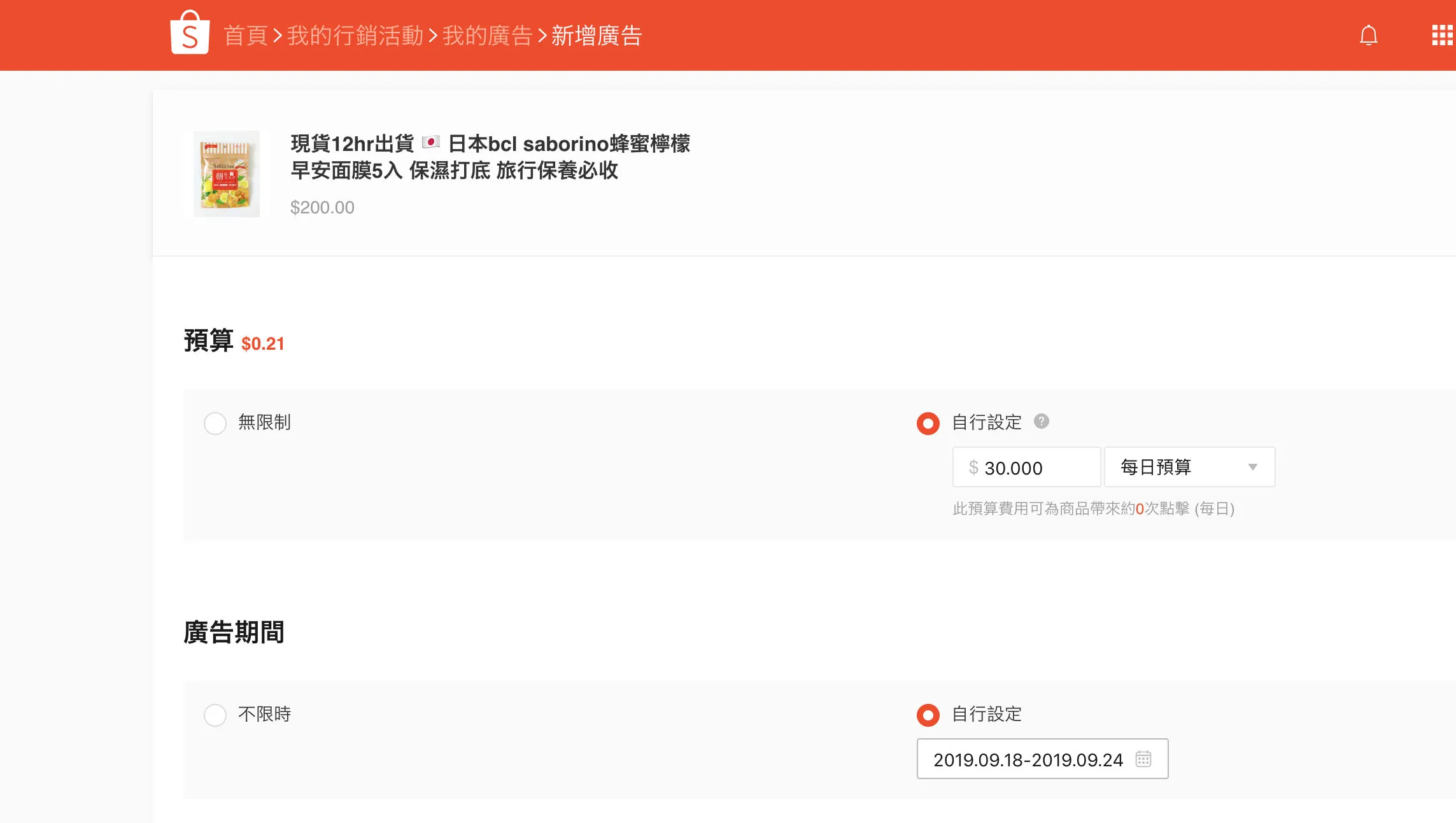Click the product price $200.00
The width and height of the screenshot is (1456, 823).
tap(322, 208)
